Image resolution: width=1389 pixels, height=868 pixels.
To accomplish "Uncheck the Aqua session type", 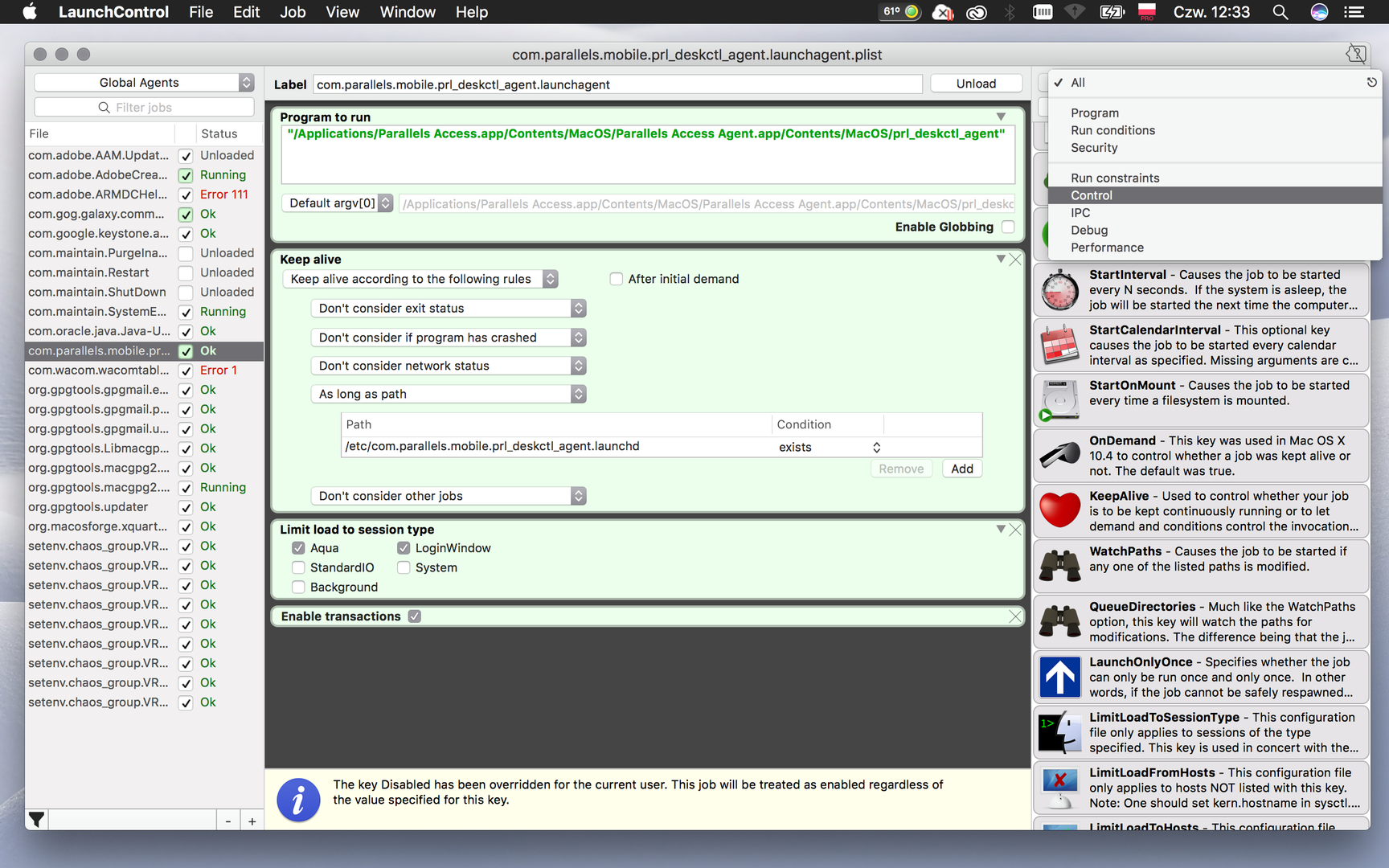I will coord(298,548).
